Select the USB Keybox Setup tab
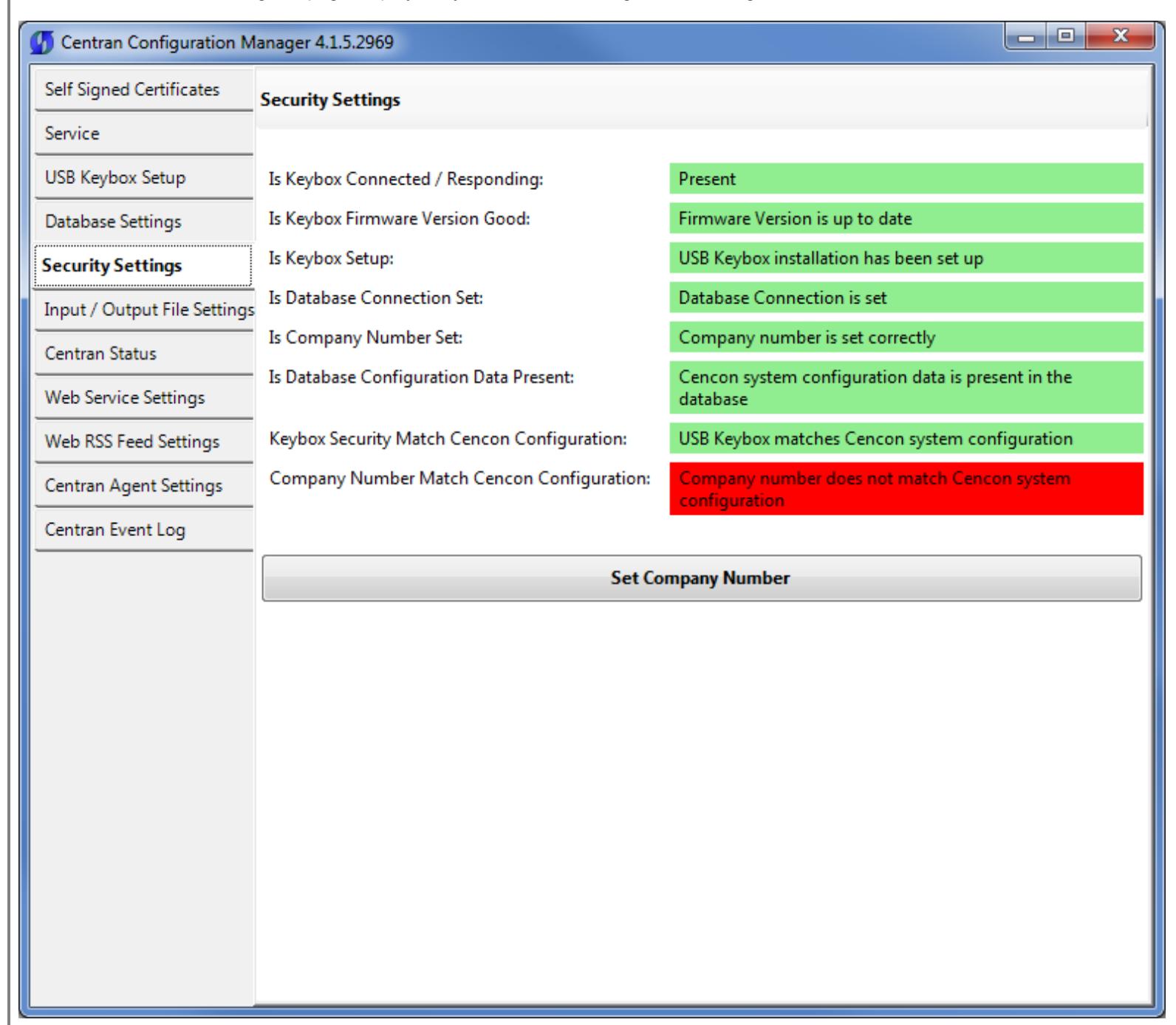 coord(143,178)
